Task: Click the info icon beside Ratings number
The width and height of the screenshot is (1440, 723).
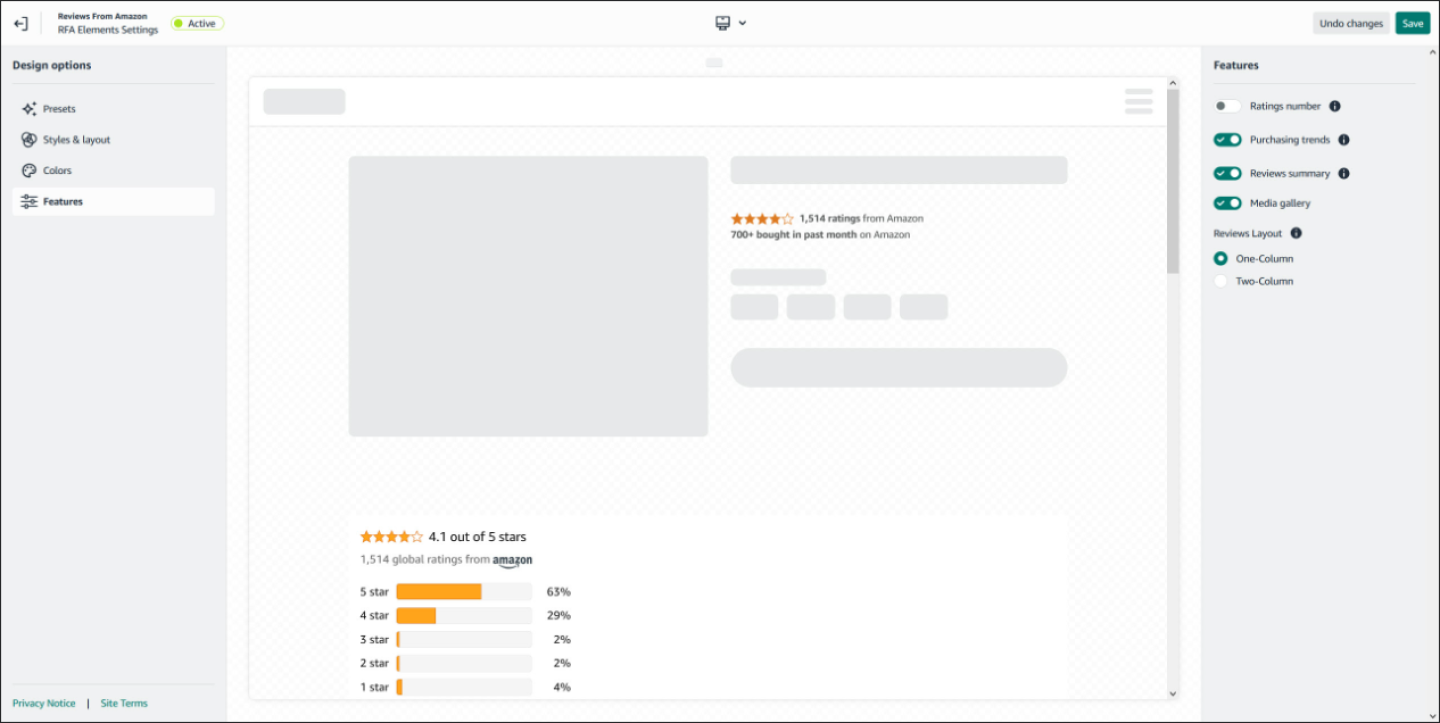Action: tap(1337, 106)
